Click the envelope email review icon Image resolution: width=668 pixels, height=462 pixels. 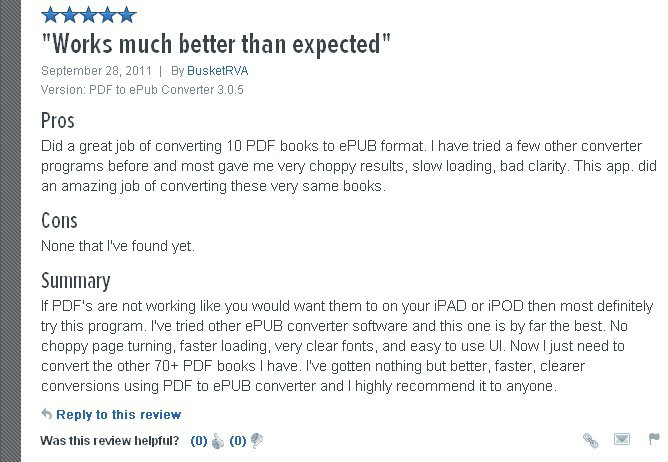tap(622, 439)
